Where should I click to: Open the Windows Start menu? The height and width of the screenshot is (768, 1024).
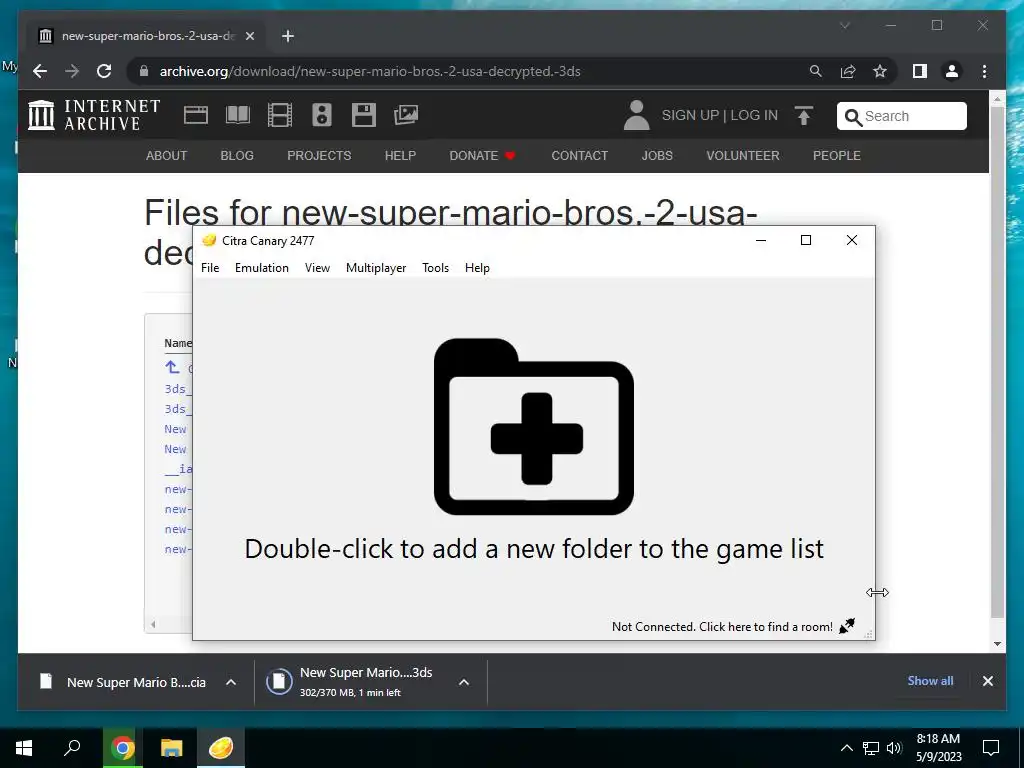[x=24, y=748]
